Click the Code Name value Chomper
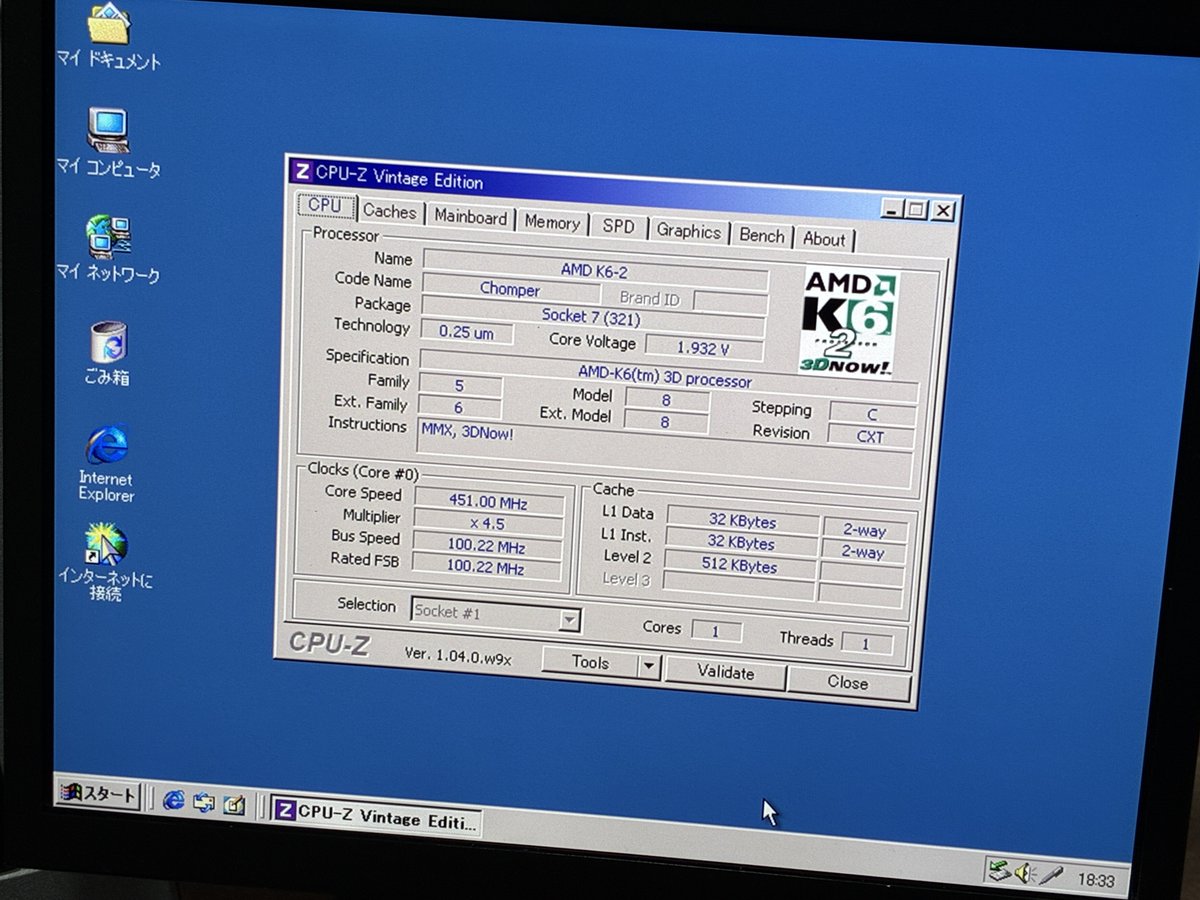Screen dimensions: 1200x900 coord(510,289)
